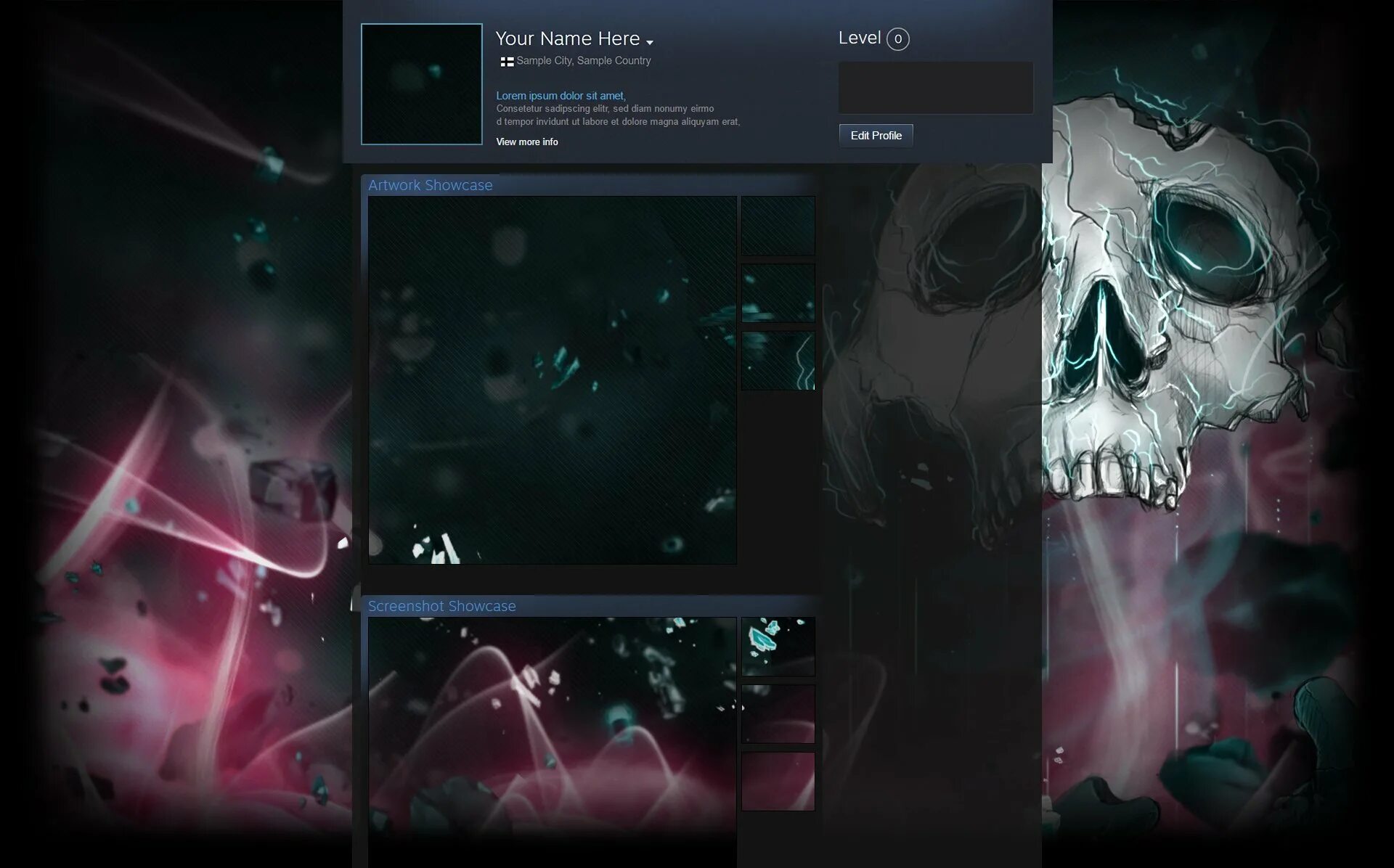This screenshot has width=1394, height=868.
Task: Open the Artwork Showcase header
Action: (430, 185)
